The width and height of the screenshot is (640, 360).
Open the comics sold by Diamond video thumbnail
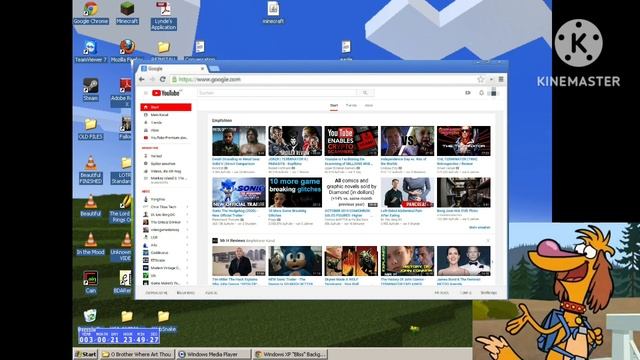351,192
